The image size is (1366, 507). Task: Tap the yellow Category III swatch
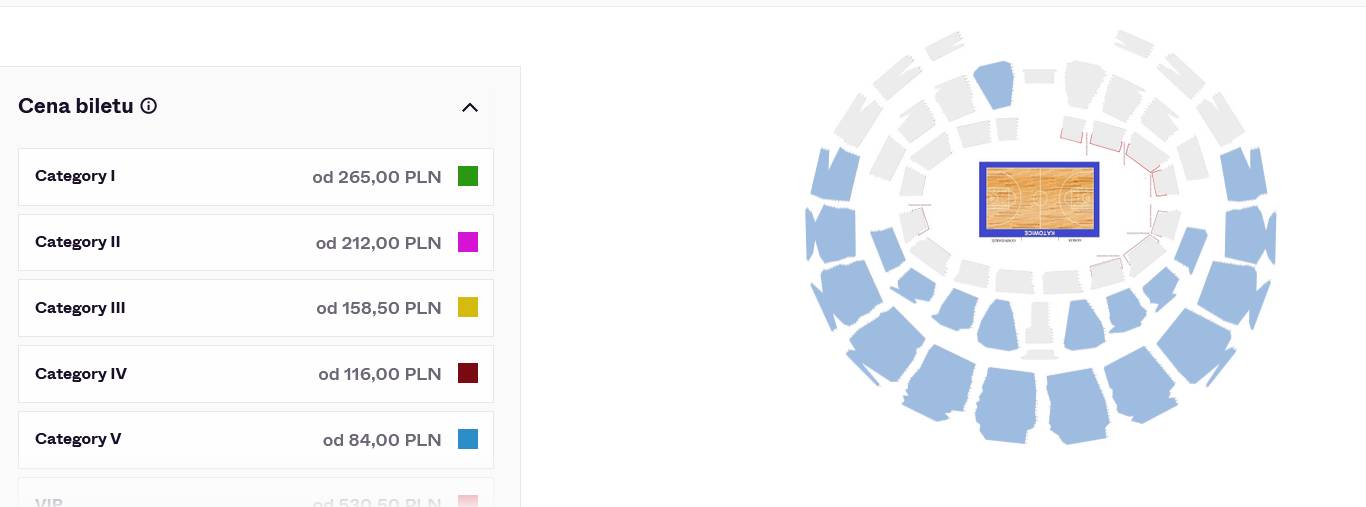point(468,308)
